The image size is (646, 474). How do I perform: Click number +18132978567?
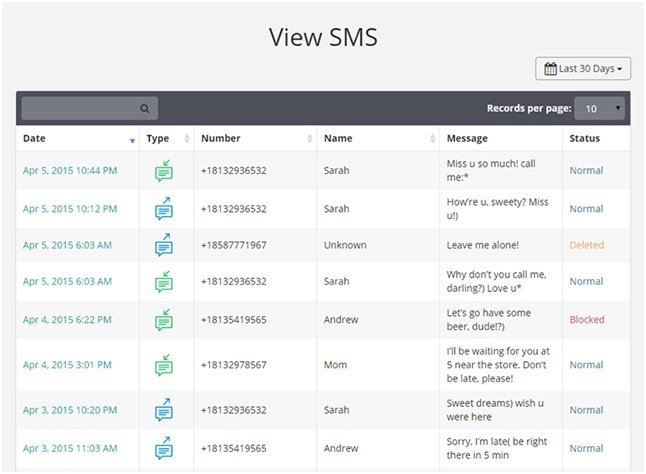pyautogui.click(x=234, y=365)
